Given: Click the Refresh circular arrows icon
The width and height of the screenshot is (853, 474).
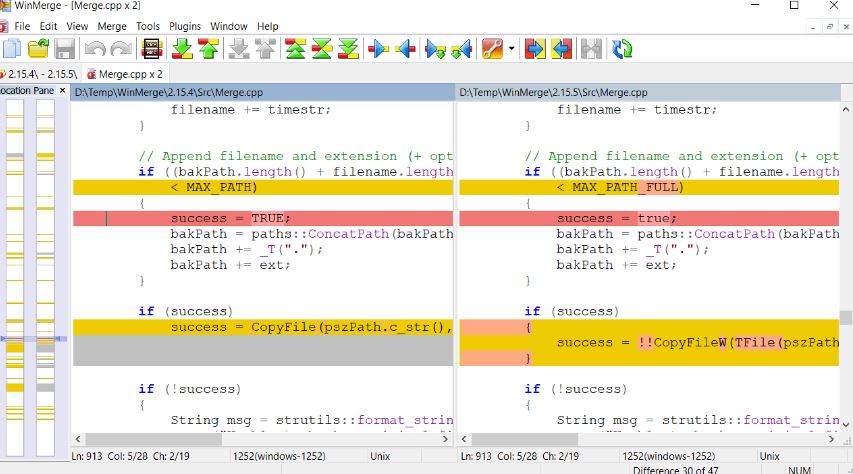Looking at the screenshot, I should pyautogui.click(x=622, y=49).
